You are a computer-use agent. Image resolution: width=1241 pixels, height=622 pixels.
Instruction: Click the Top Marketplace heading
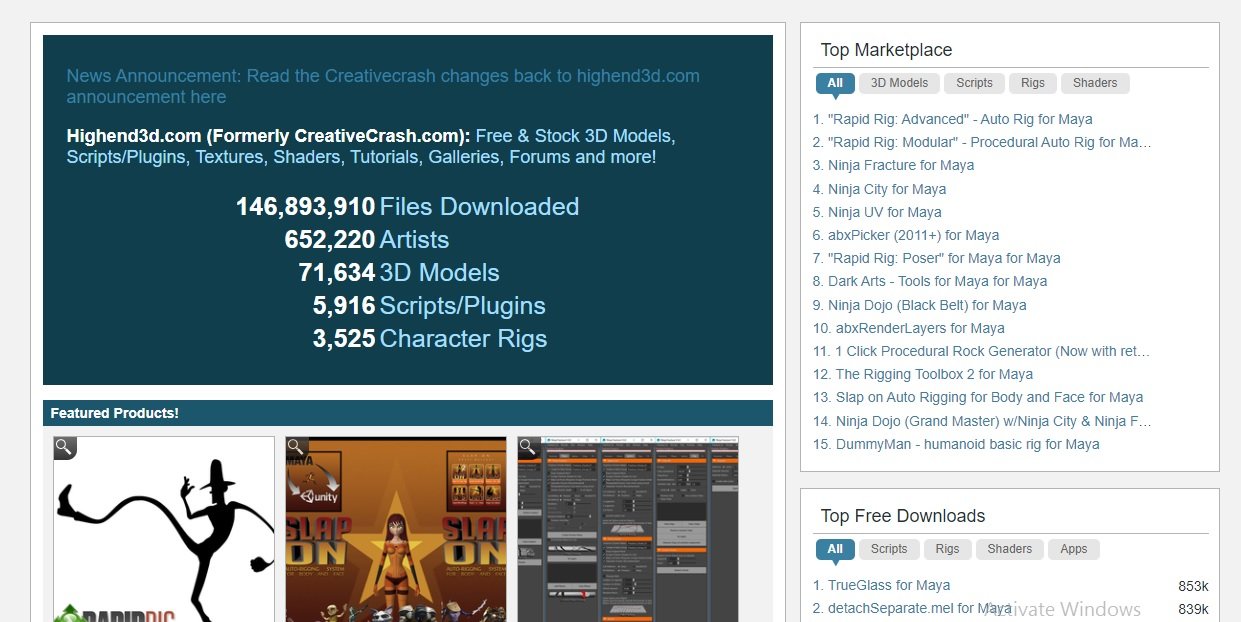coord(886,50)
